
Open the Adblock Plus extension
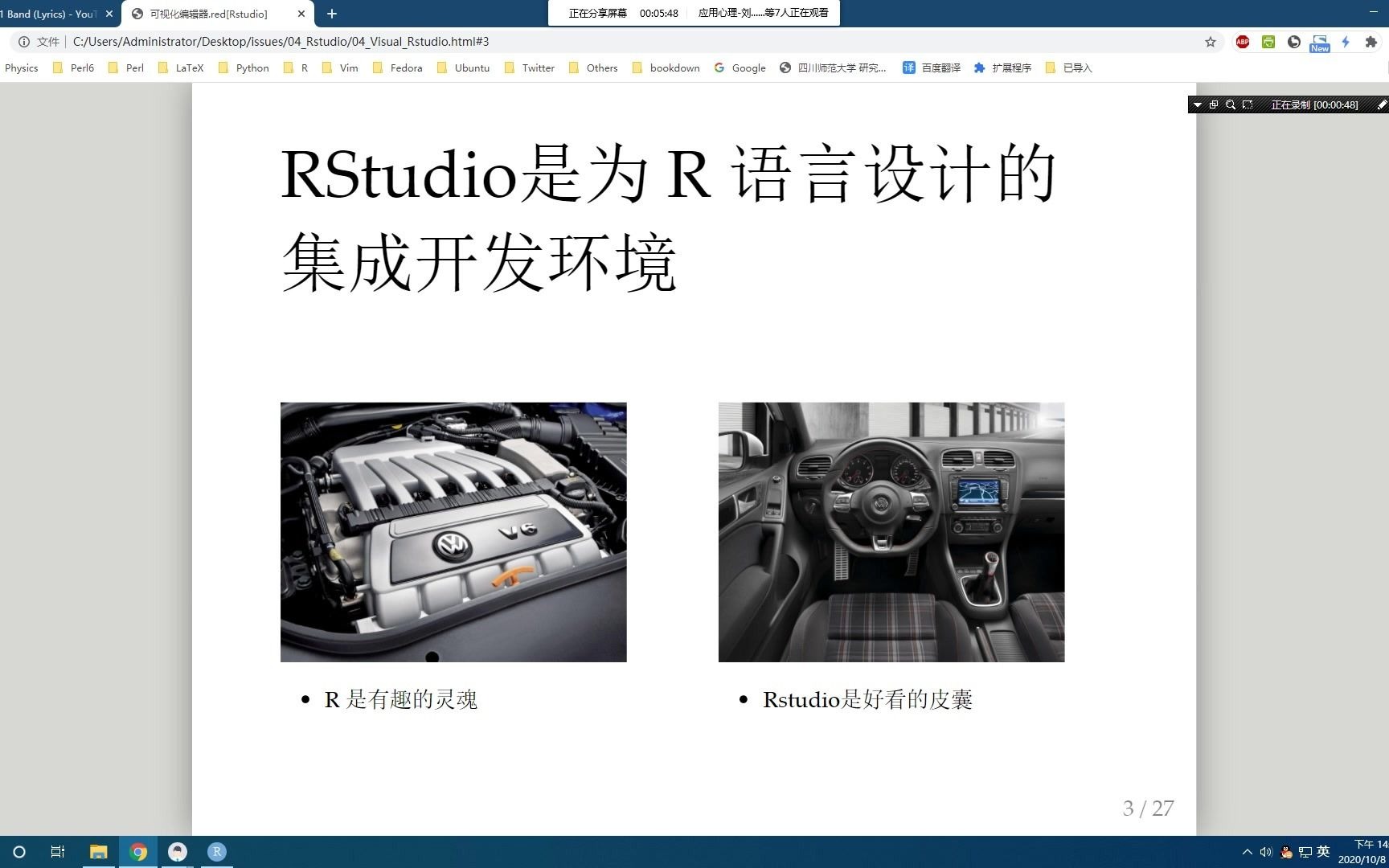[x=1242, y=42]
